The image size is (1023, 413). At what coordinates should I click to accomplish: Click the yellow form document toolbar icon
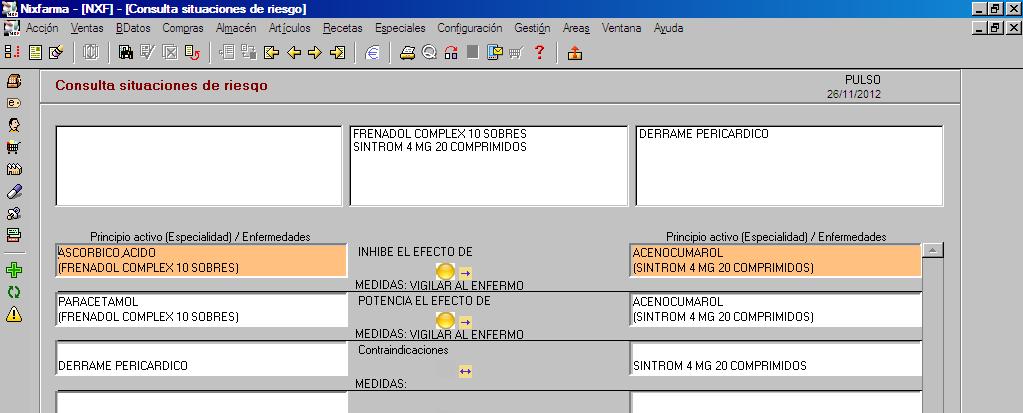(35, 52)
